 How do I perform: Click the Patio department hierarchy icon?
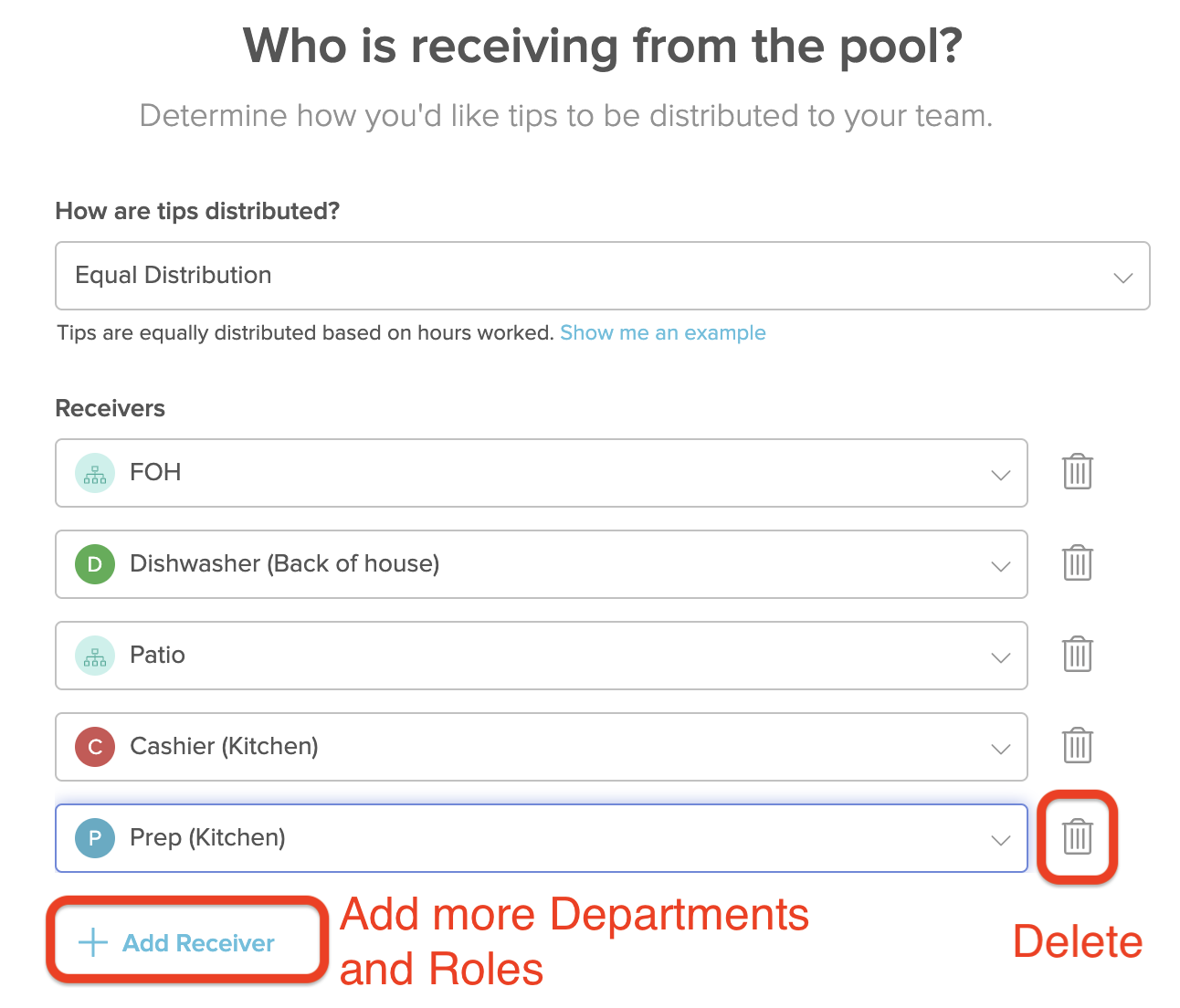tap(94, 655)
